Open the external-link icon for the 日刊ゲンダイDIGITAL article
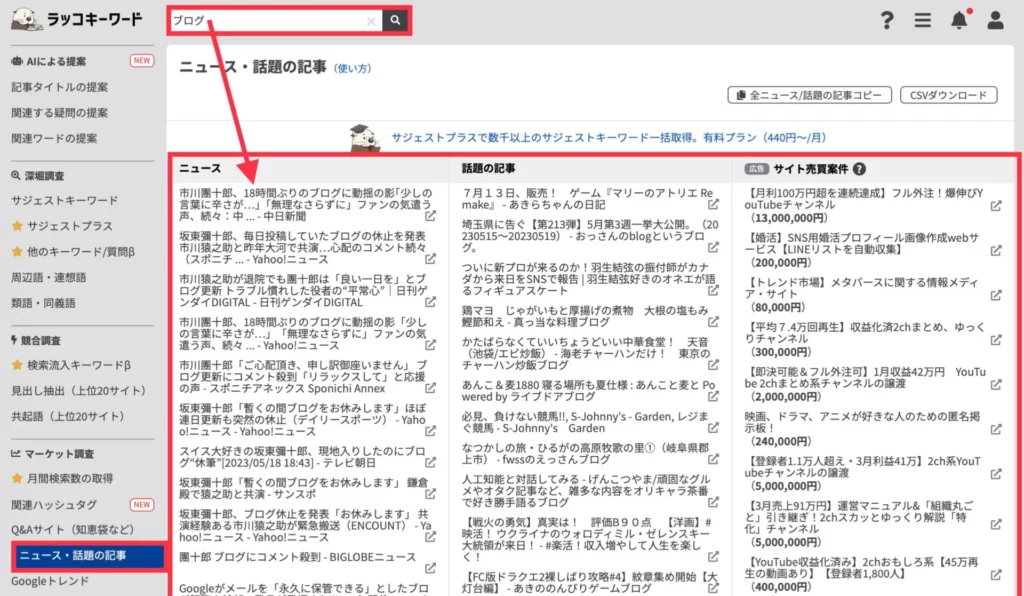The image size is (1024, 596). [431, 302]
